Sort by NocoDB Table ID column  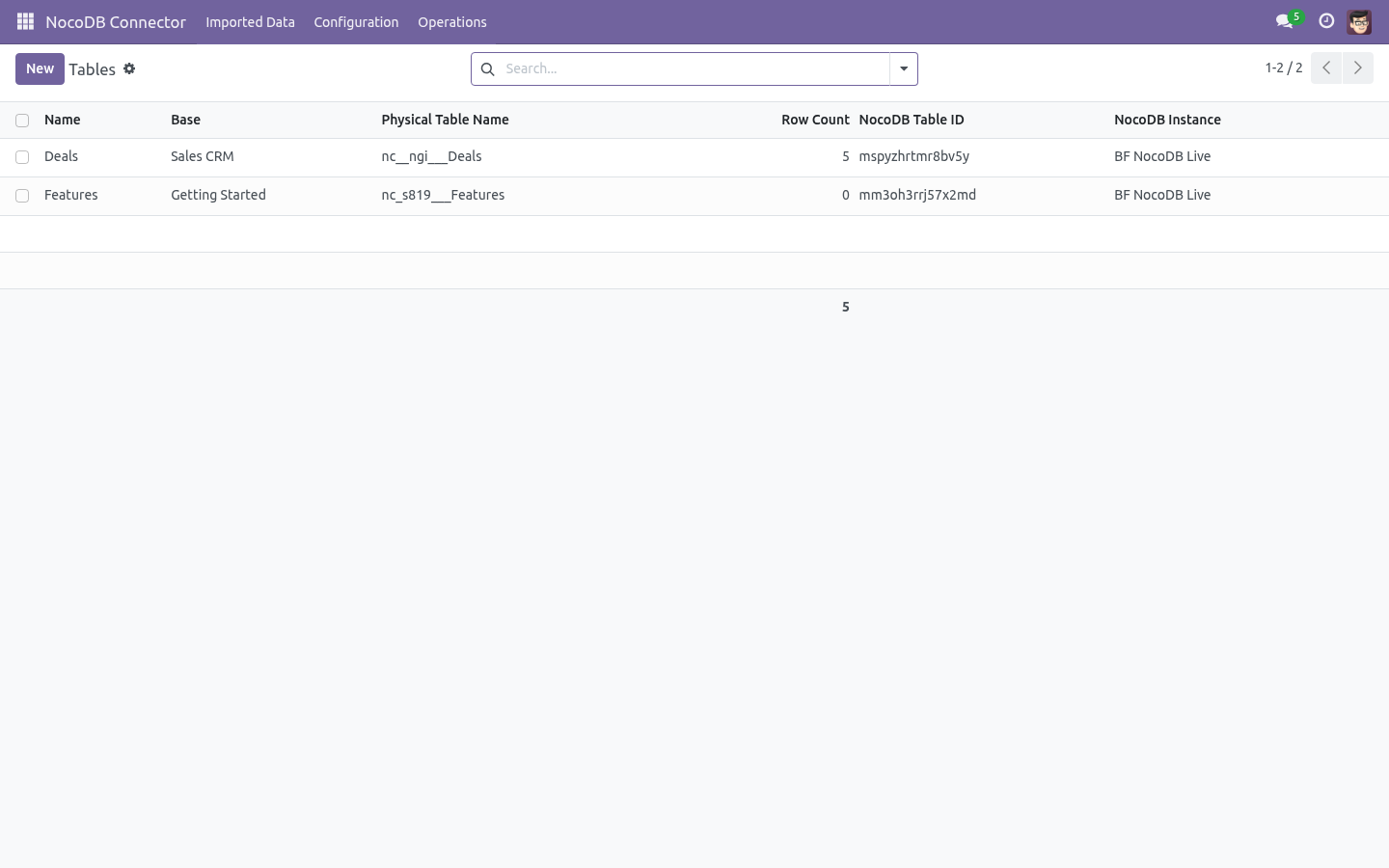(912, 120)
